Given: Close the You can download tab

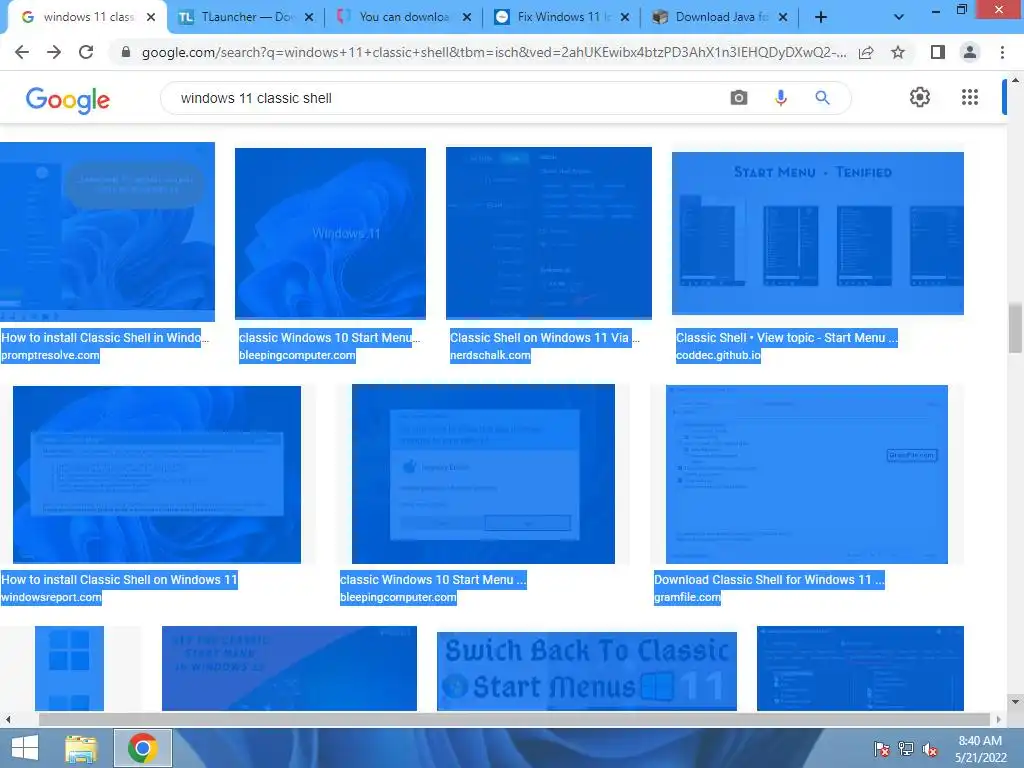Looking at the screenshot, I should 467,17.
